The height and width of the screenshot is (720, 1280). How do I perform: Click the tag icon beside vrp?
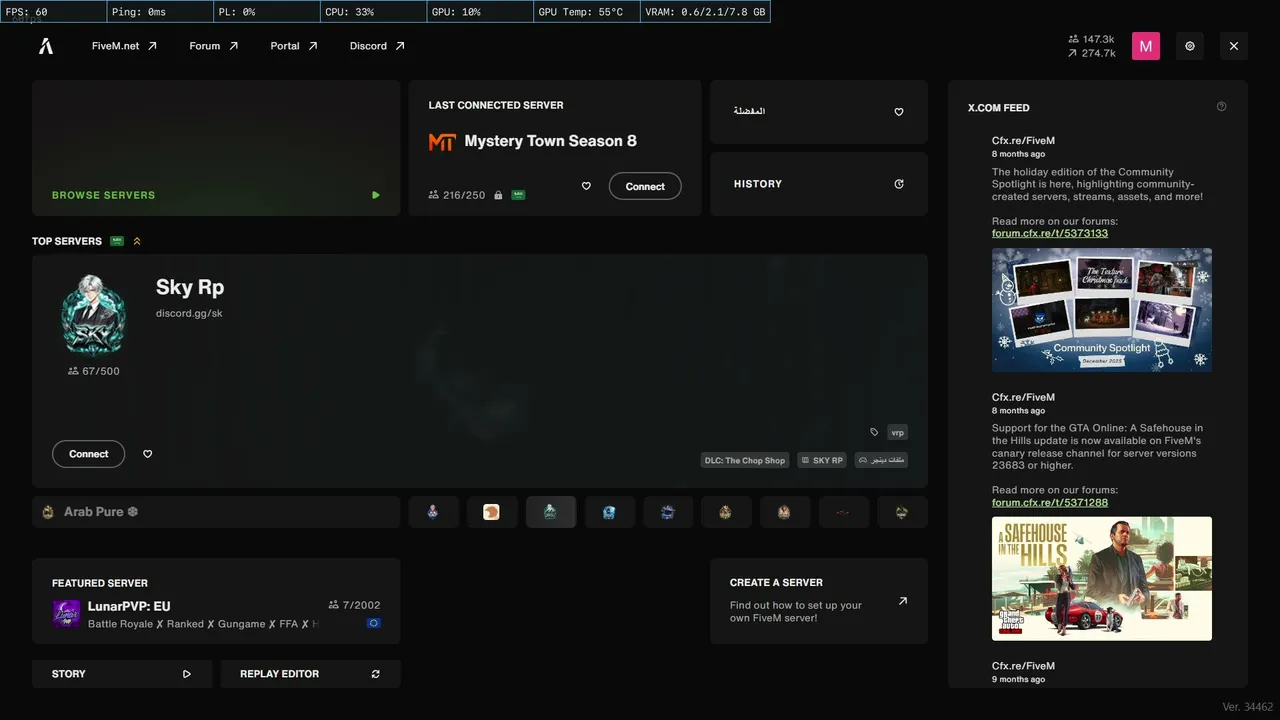tap(874, 432)
